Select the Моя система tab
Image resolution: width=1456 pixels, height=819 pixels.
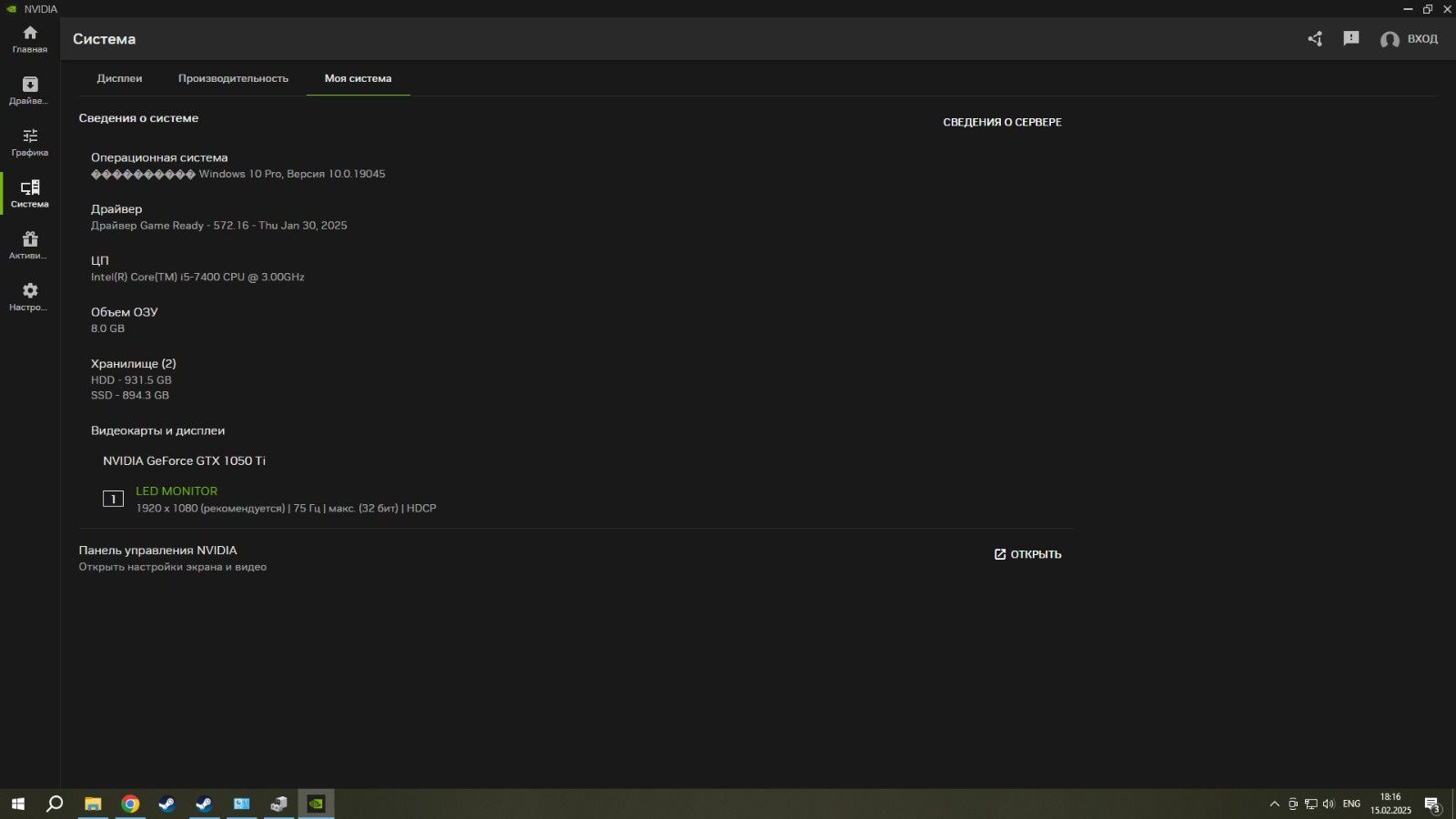coord(358,78)
